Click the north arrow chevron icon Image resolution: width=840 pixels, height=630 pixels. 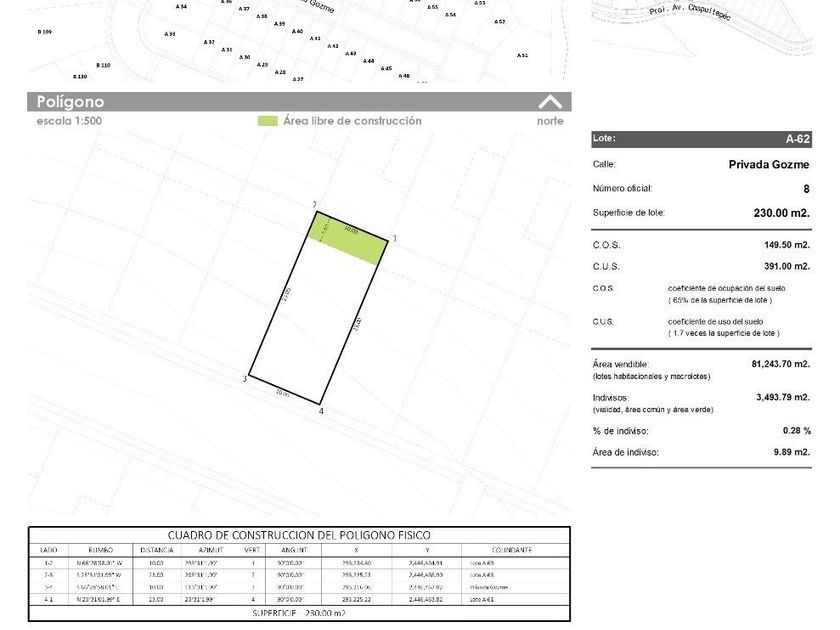[550, 101]
